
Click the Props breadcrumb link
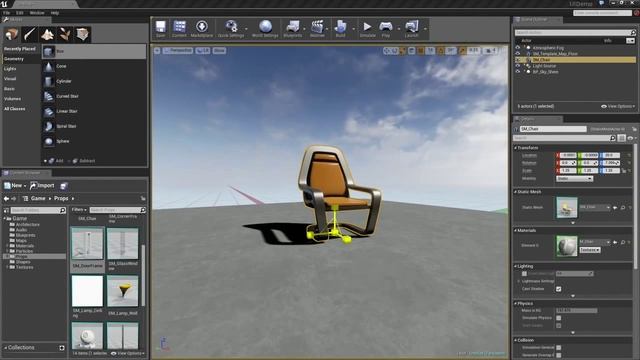pyautogui.click(x=61, y=198)
